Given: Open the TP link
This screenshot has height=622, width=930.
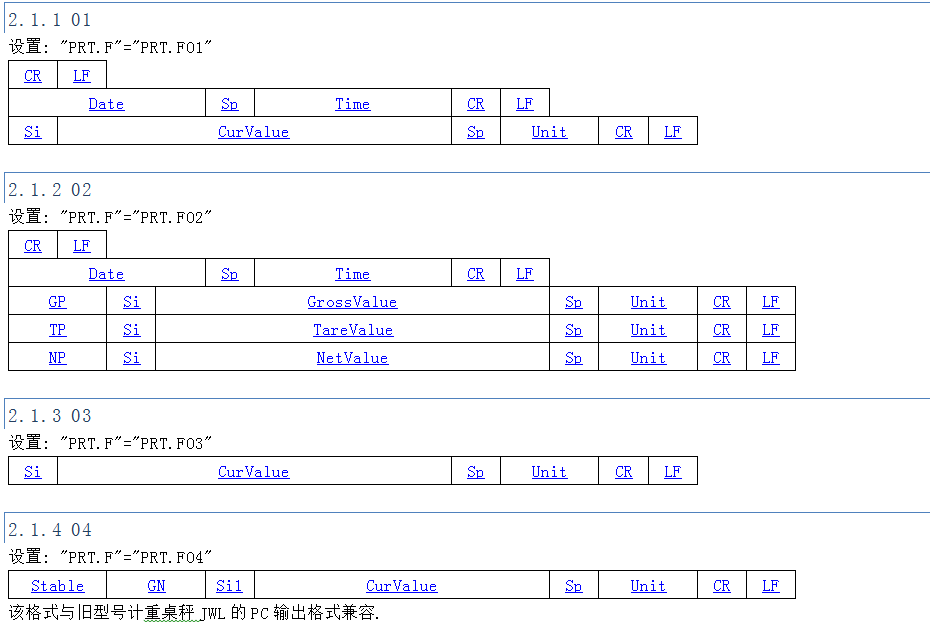Looking at the screenshot, I should [58, 330].
